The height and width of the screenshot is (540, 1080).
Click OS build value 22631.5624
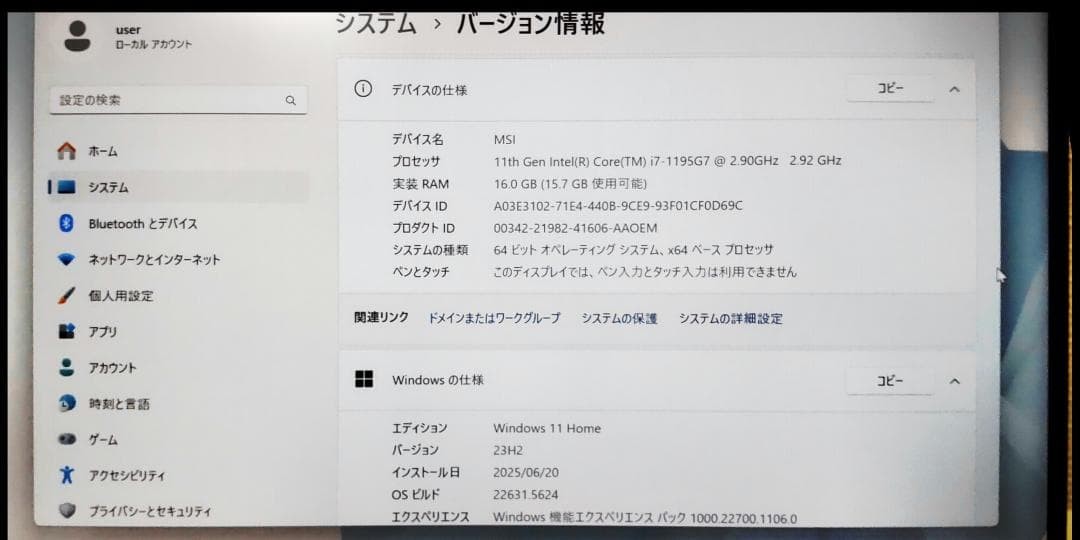pos(526,495)
